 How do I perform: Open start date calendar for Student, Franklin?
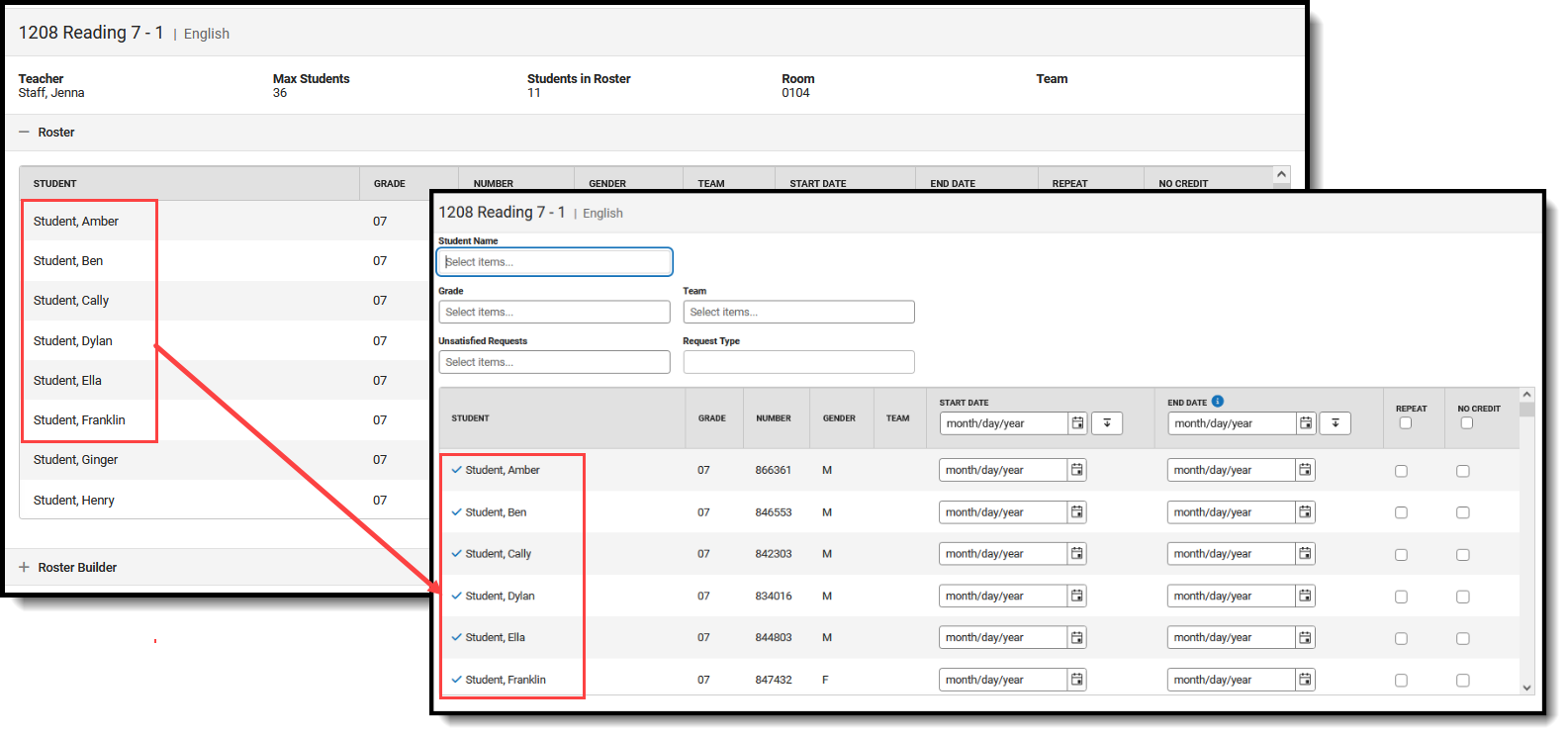tap(1077, 680)
